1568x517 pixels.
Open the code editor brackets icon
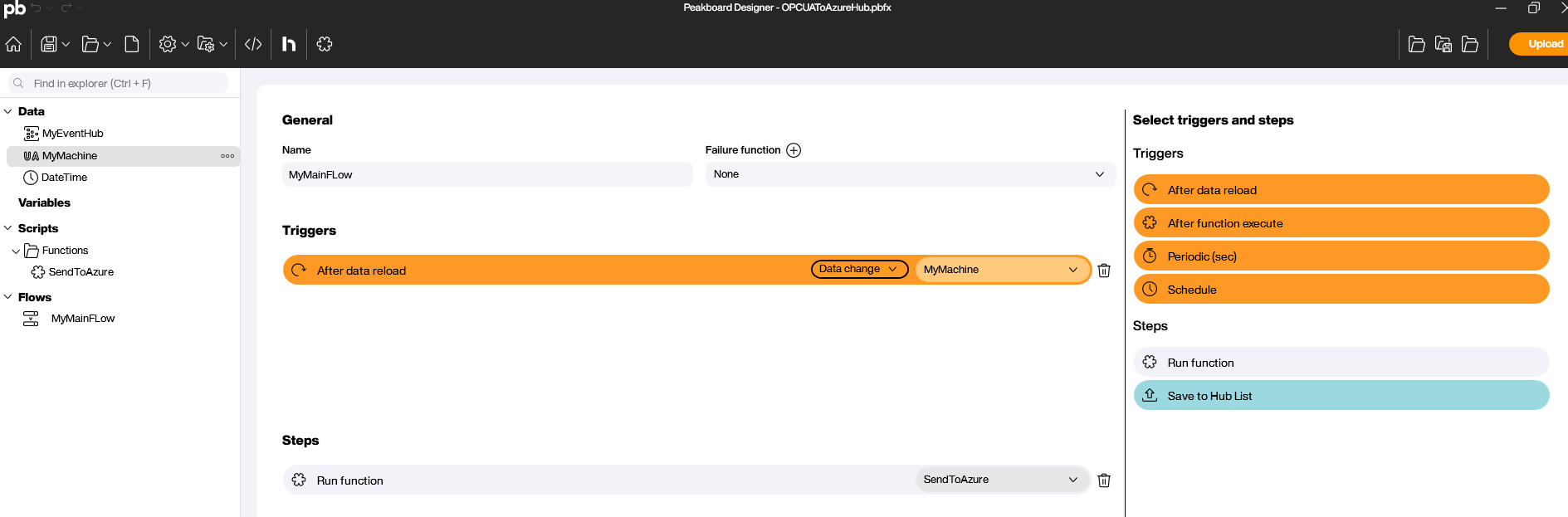click(253, 44)
